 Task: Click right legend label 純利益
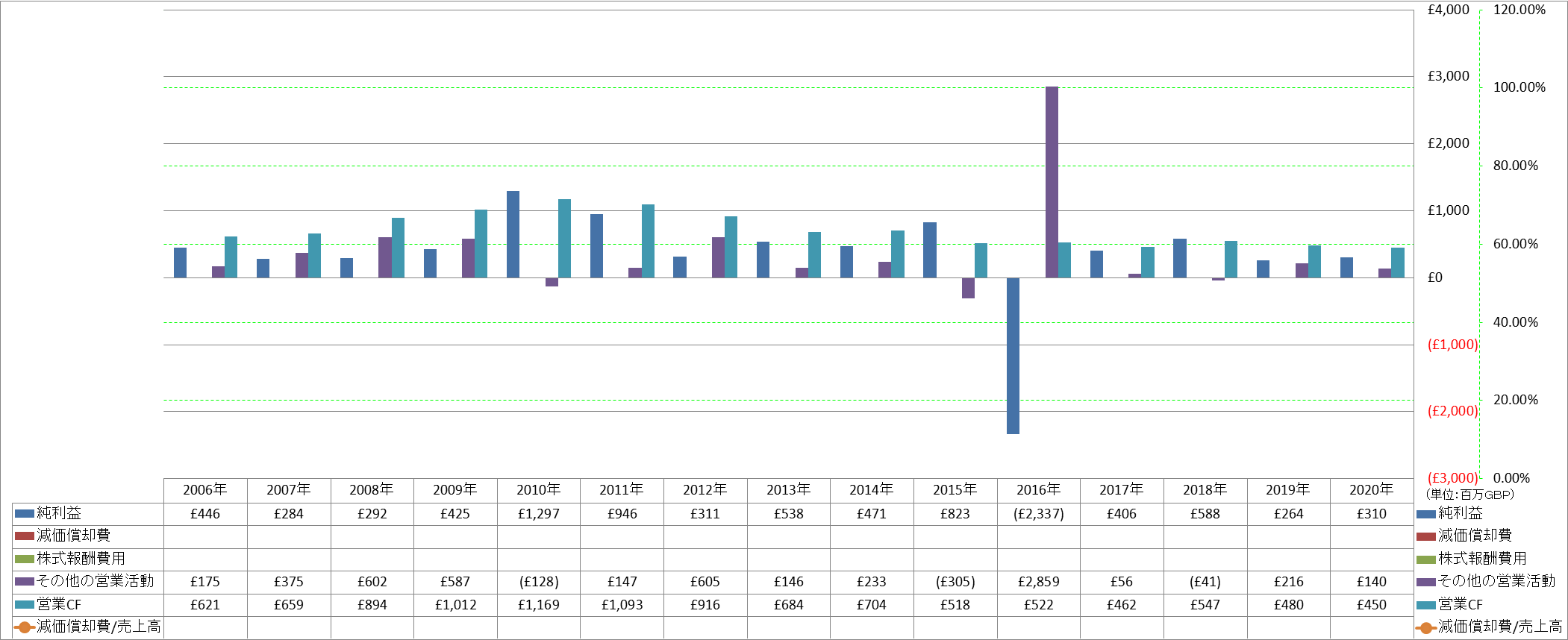point(1461,513)
